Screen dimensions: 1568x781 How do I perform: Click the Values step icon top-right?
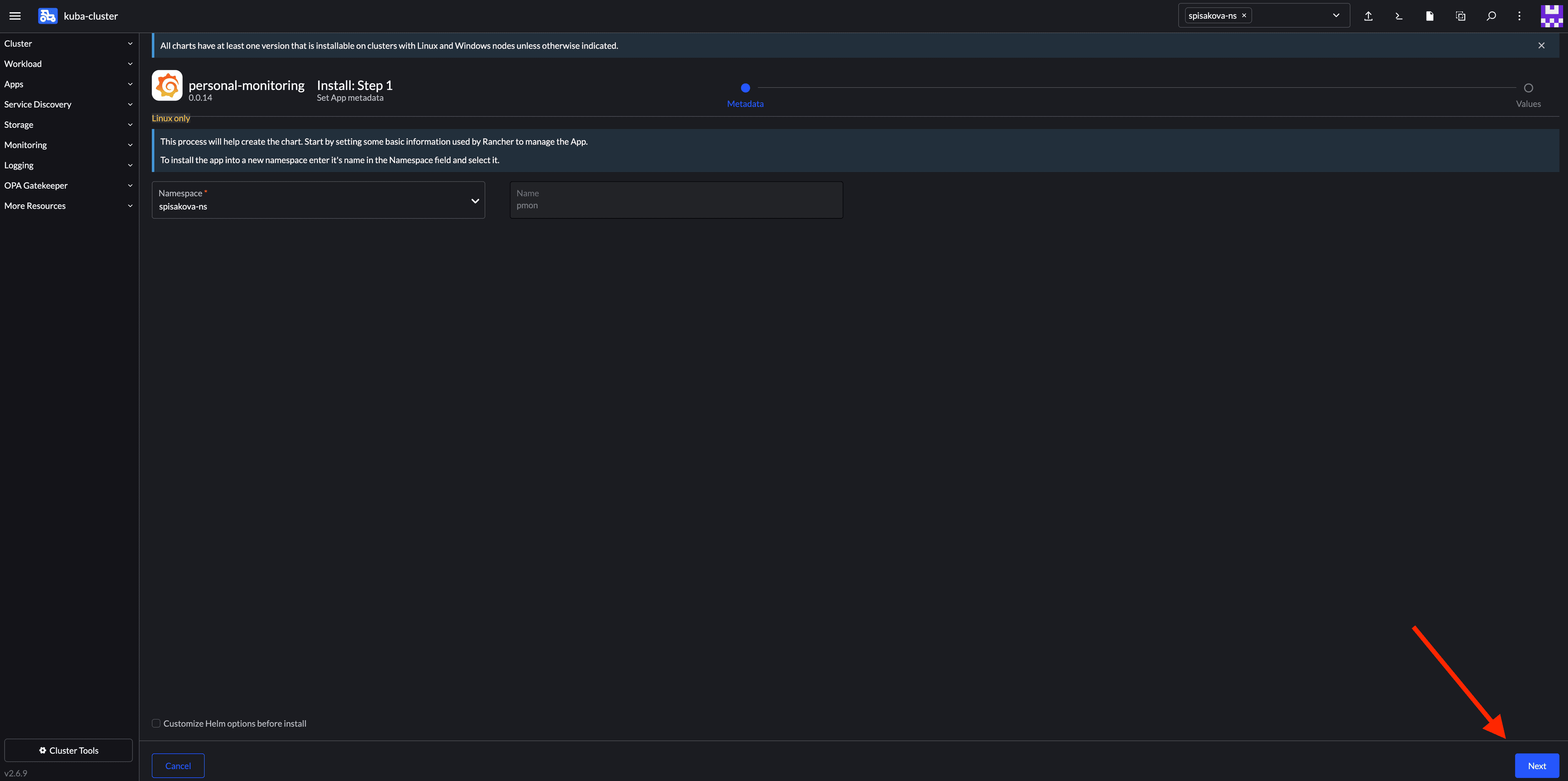pos(1527,88)
